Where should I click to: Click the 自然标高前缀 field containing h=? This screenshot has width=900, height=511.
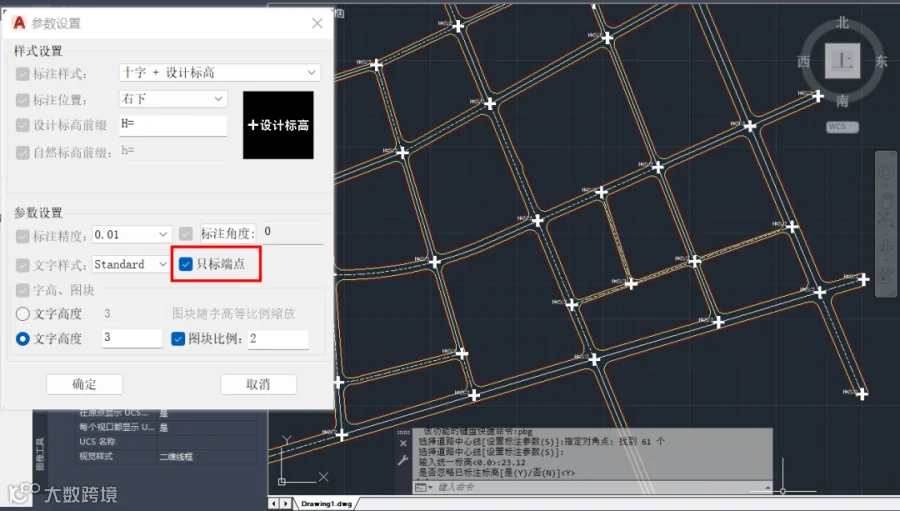173,152
